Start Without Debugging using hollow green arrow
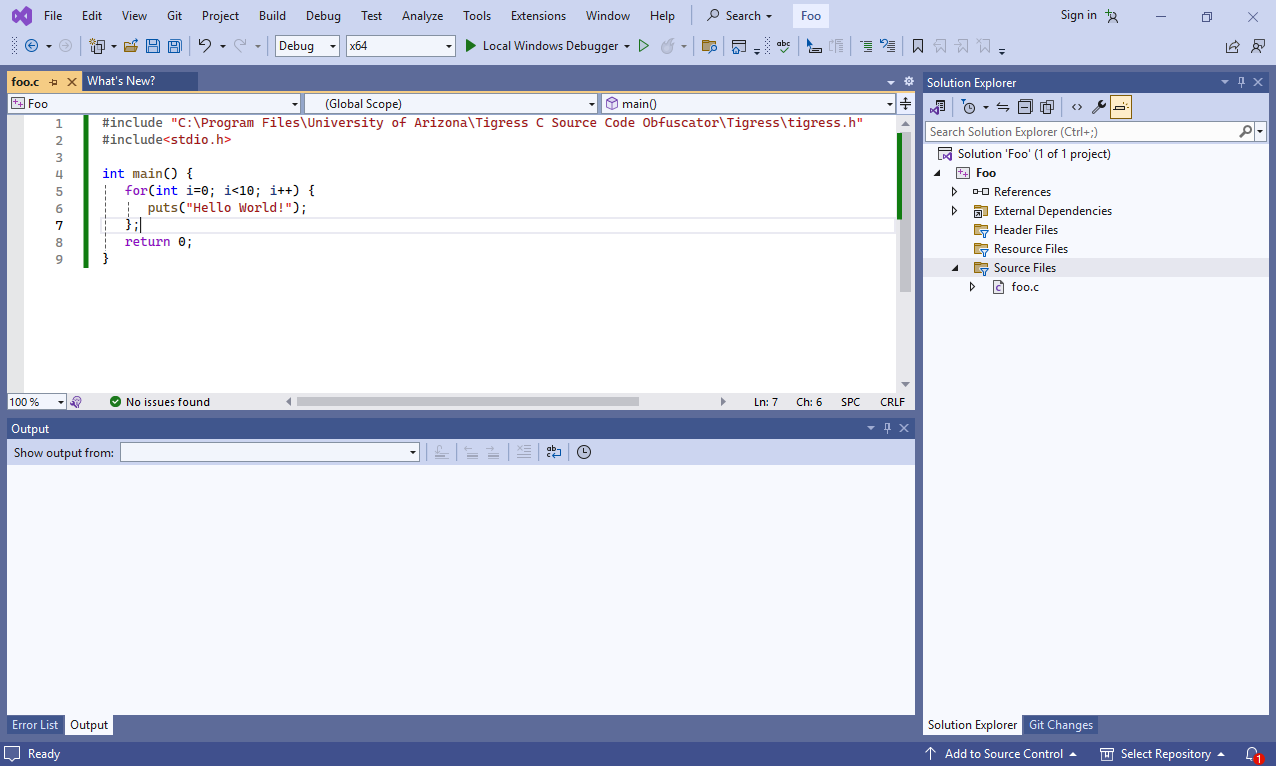1276x766 pixels. 644,46
